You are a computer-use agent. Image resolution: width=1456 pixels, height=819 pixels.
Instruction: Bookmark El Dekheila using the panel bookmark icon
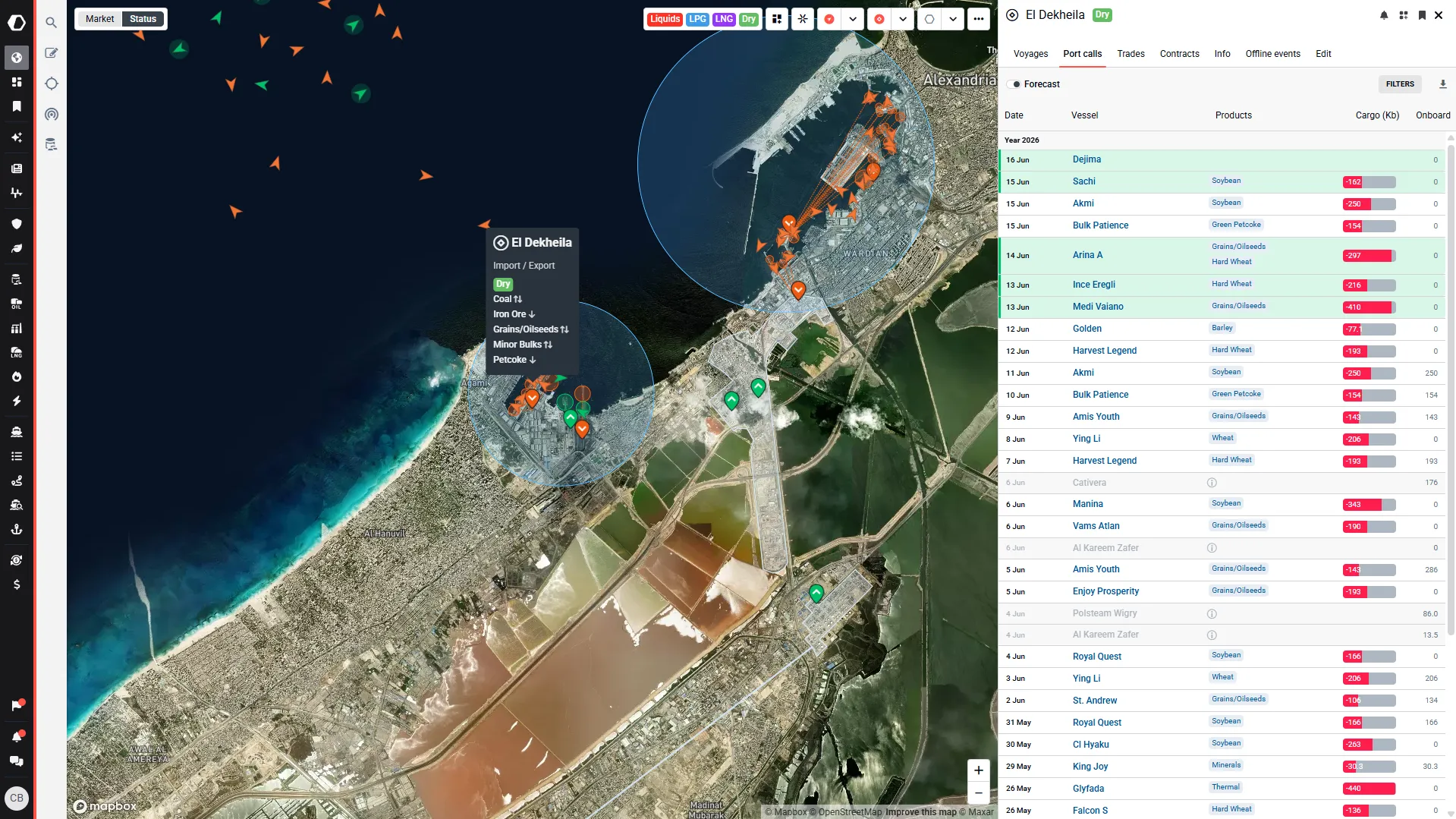pyautogui.click(x=1422, y=15)
